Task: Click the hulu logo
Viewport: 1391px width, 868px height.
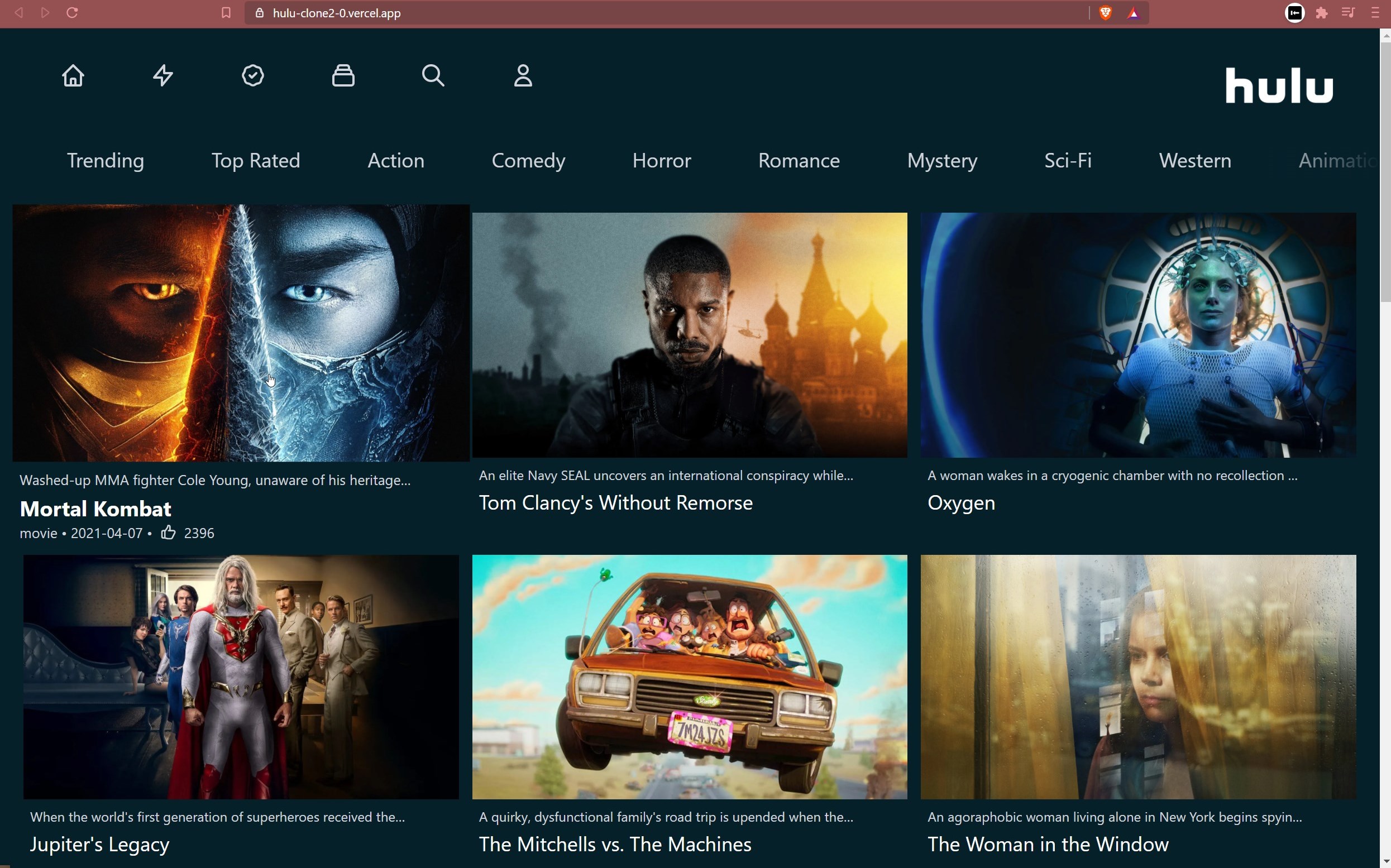Action: tap(1279, 86)
